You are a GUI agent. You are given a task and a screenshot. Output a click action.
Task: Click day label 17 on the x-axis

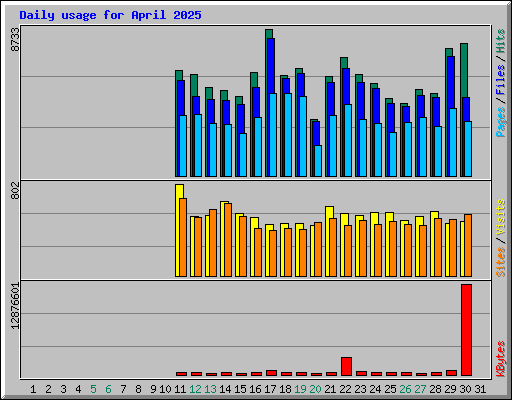tap(270, 389)
